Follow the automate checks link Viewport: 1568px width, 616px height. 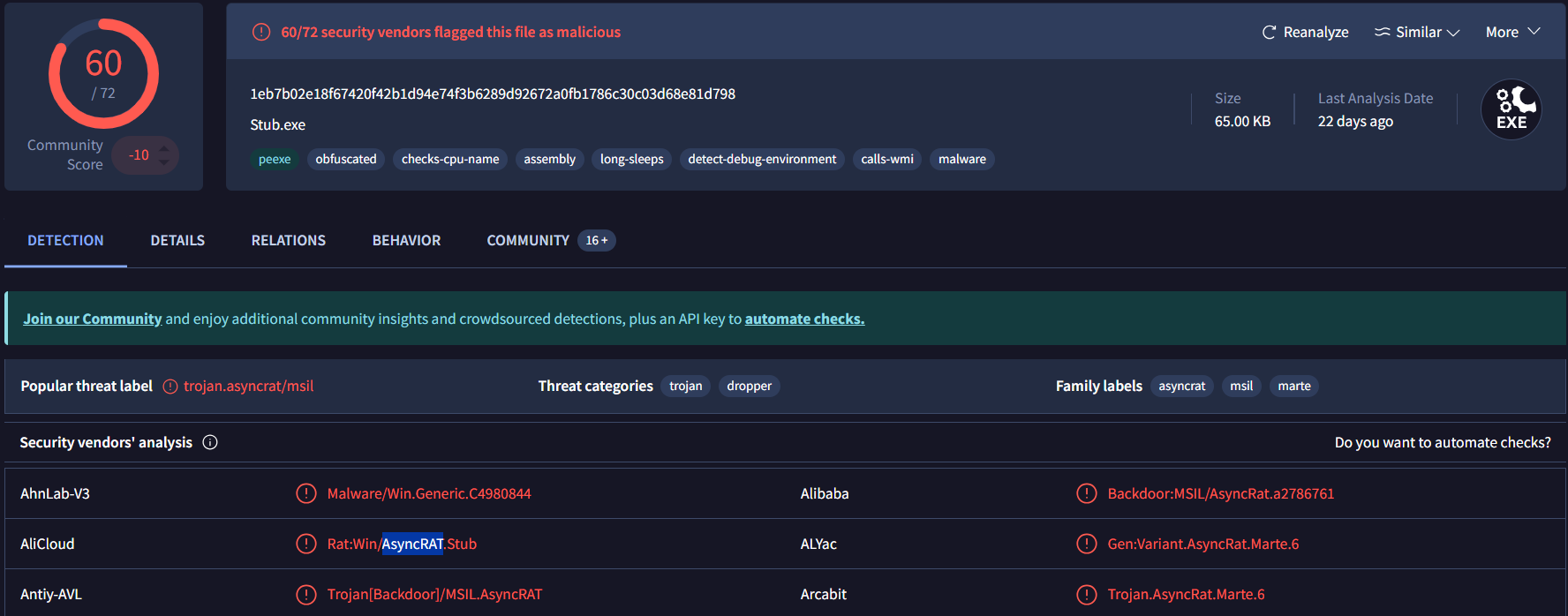[804, 319]
